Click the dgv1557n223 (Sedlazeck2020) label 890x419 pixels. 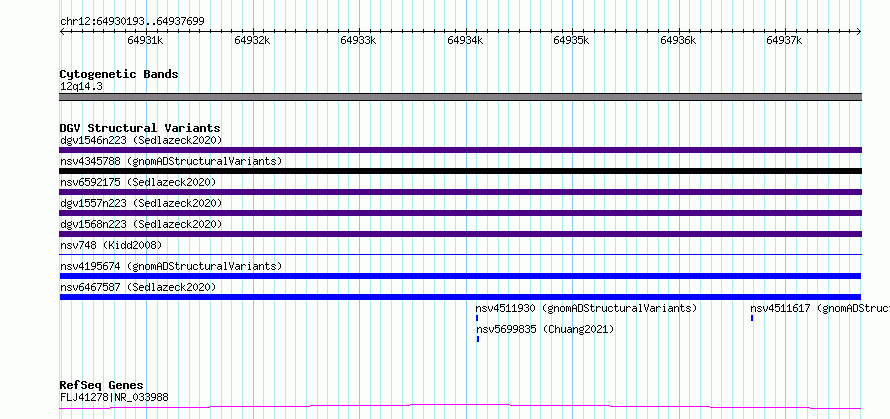(x=141, y=203)
